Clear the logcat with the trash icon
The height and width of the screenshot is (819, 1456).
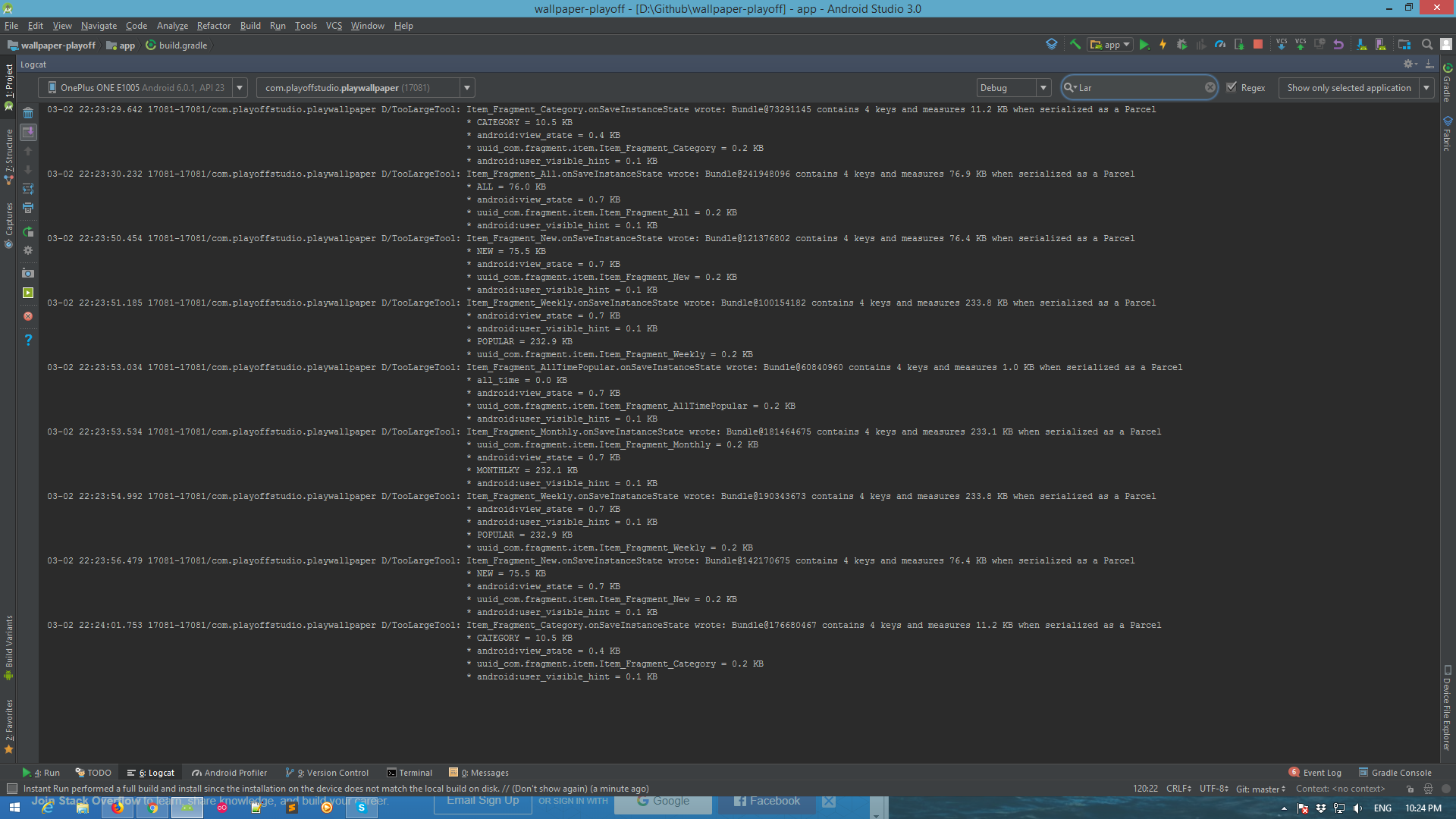tap(28, 112)
